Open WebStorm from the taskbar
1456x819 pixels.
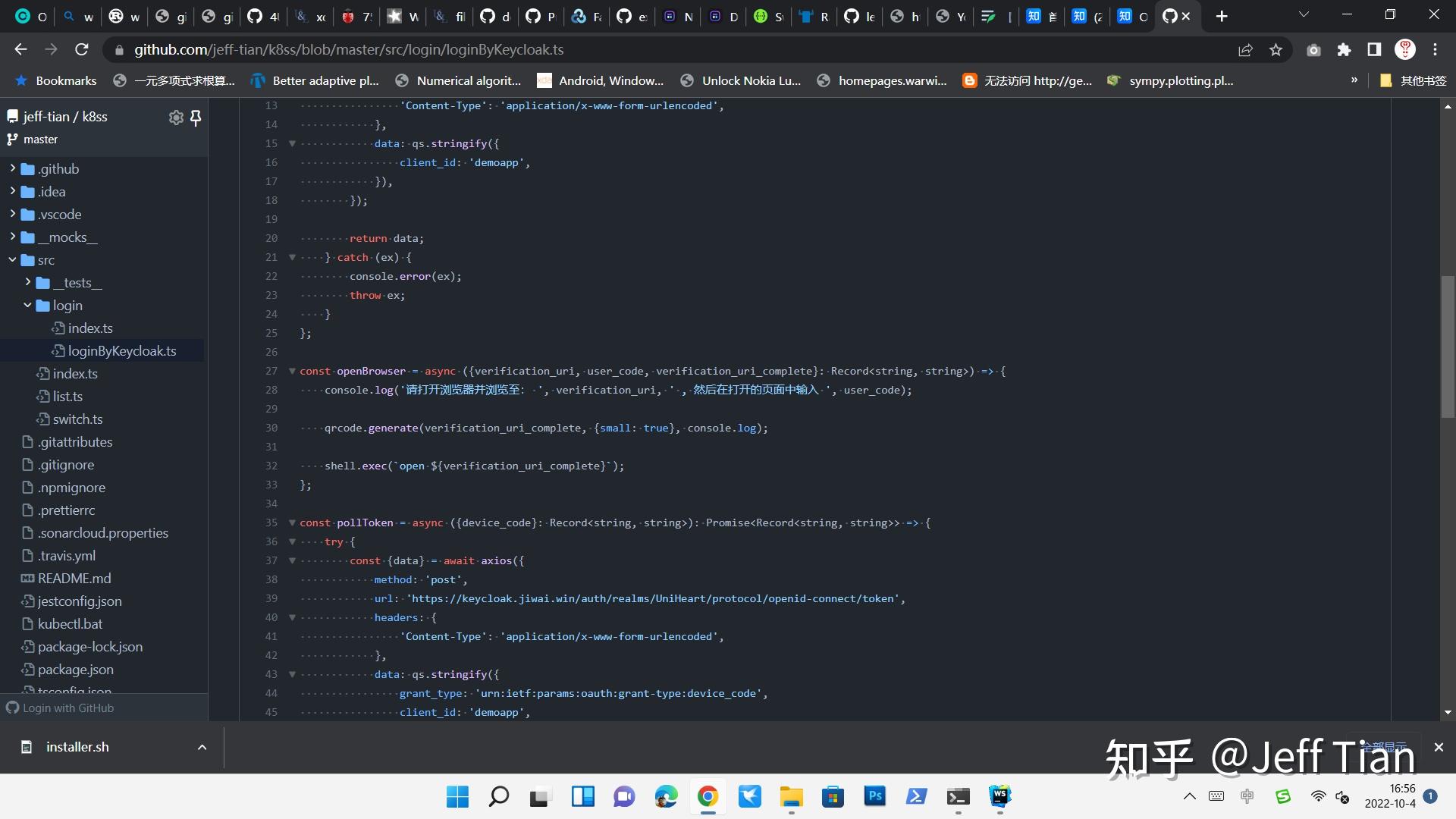coord(999,797)
